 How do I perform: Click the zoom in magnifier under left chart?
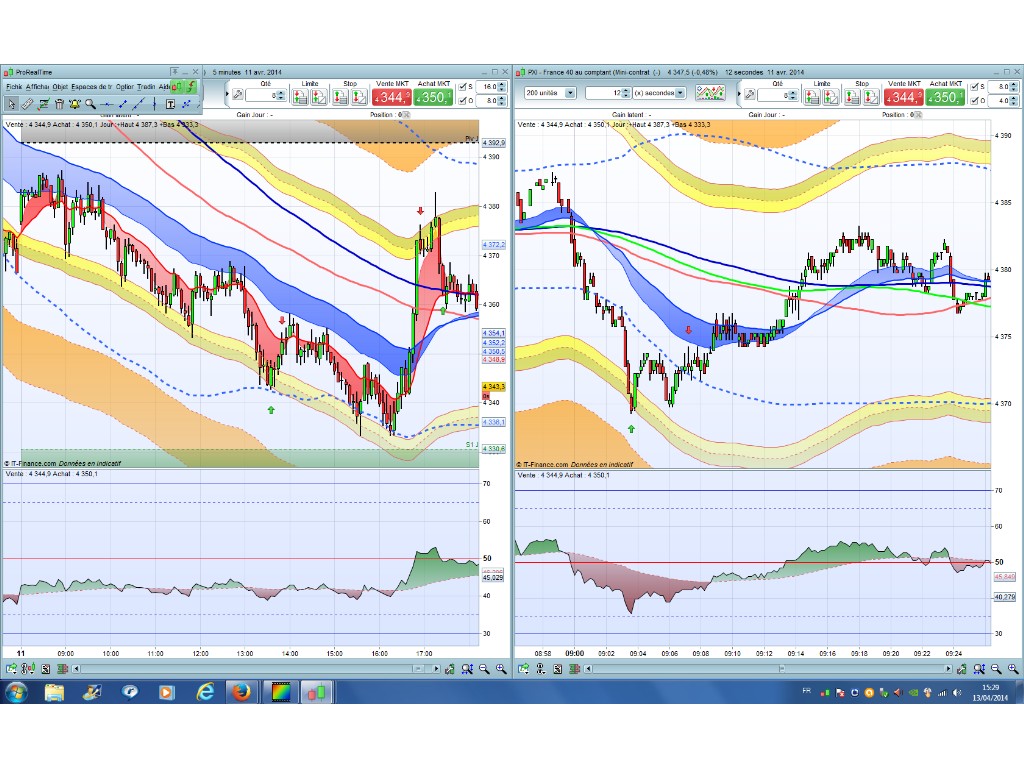(501, 669)
